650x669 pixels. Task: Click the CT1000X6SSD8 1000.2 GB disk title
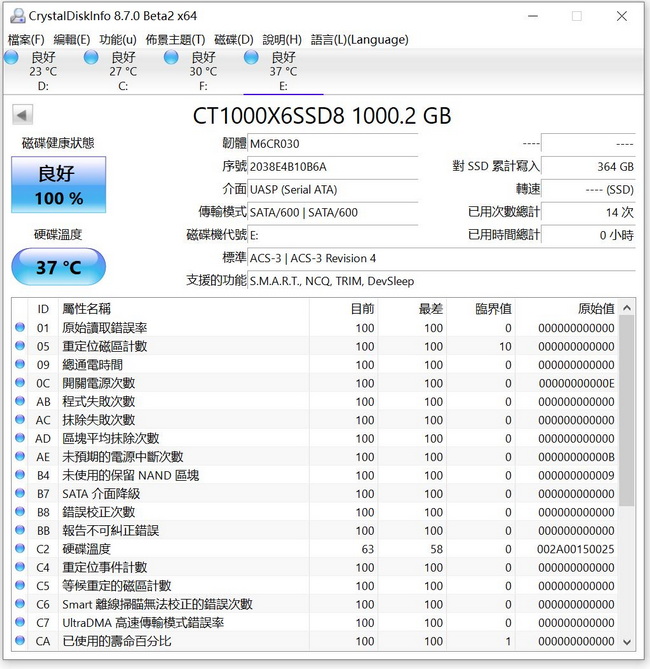tap(322, 116)
